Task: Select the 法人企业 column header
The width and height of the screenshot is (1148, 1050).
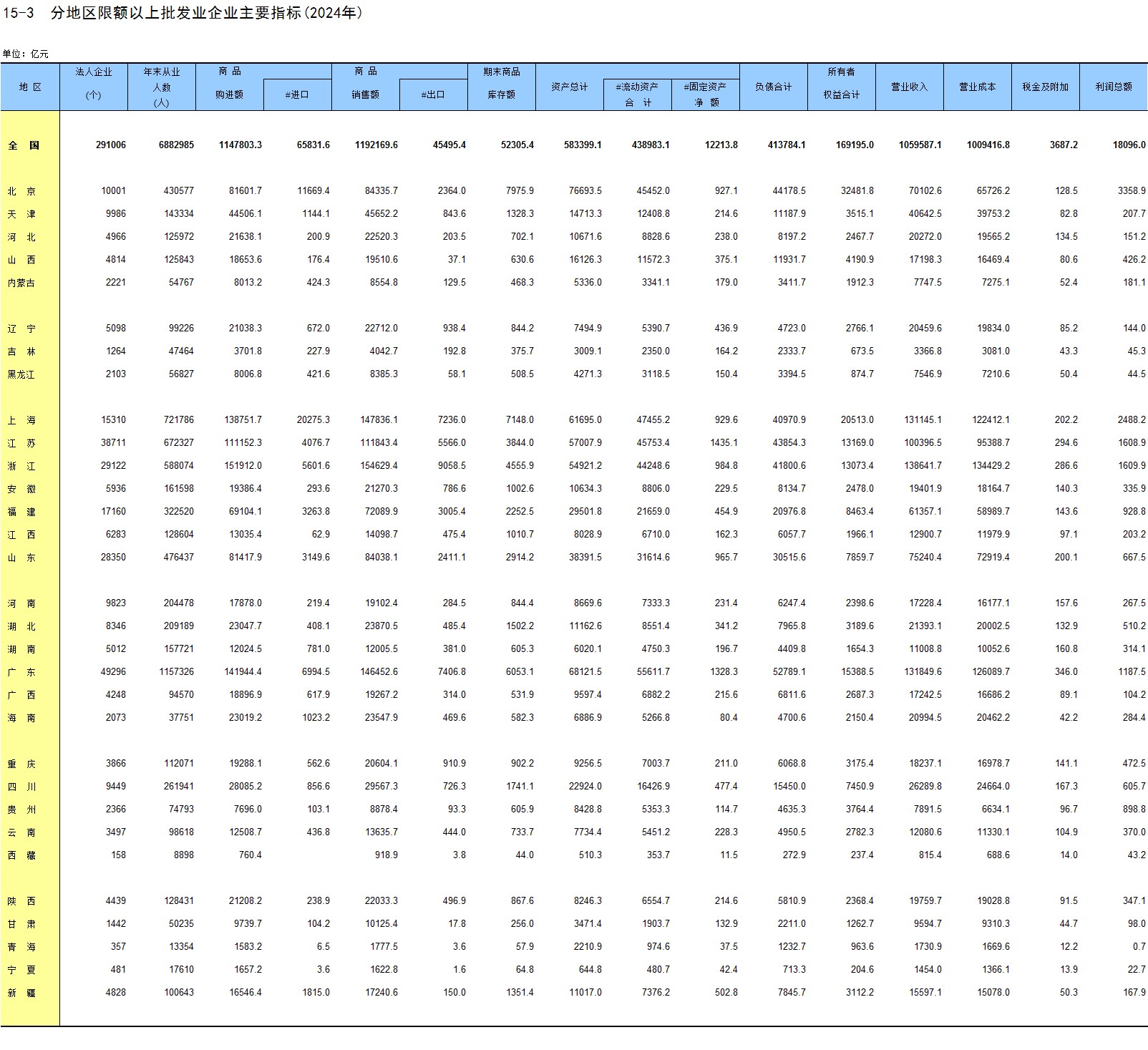Action: (x=94, y=83)
